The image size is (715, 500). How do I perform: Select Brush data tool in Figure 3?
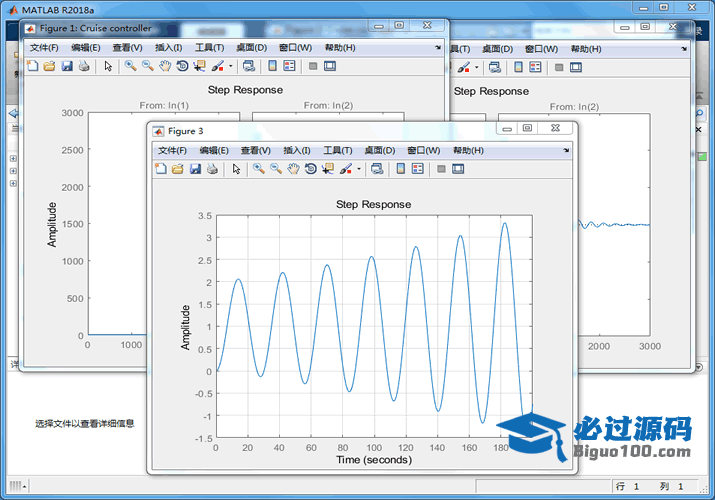[x=346, y=169]
